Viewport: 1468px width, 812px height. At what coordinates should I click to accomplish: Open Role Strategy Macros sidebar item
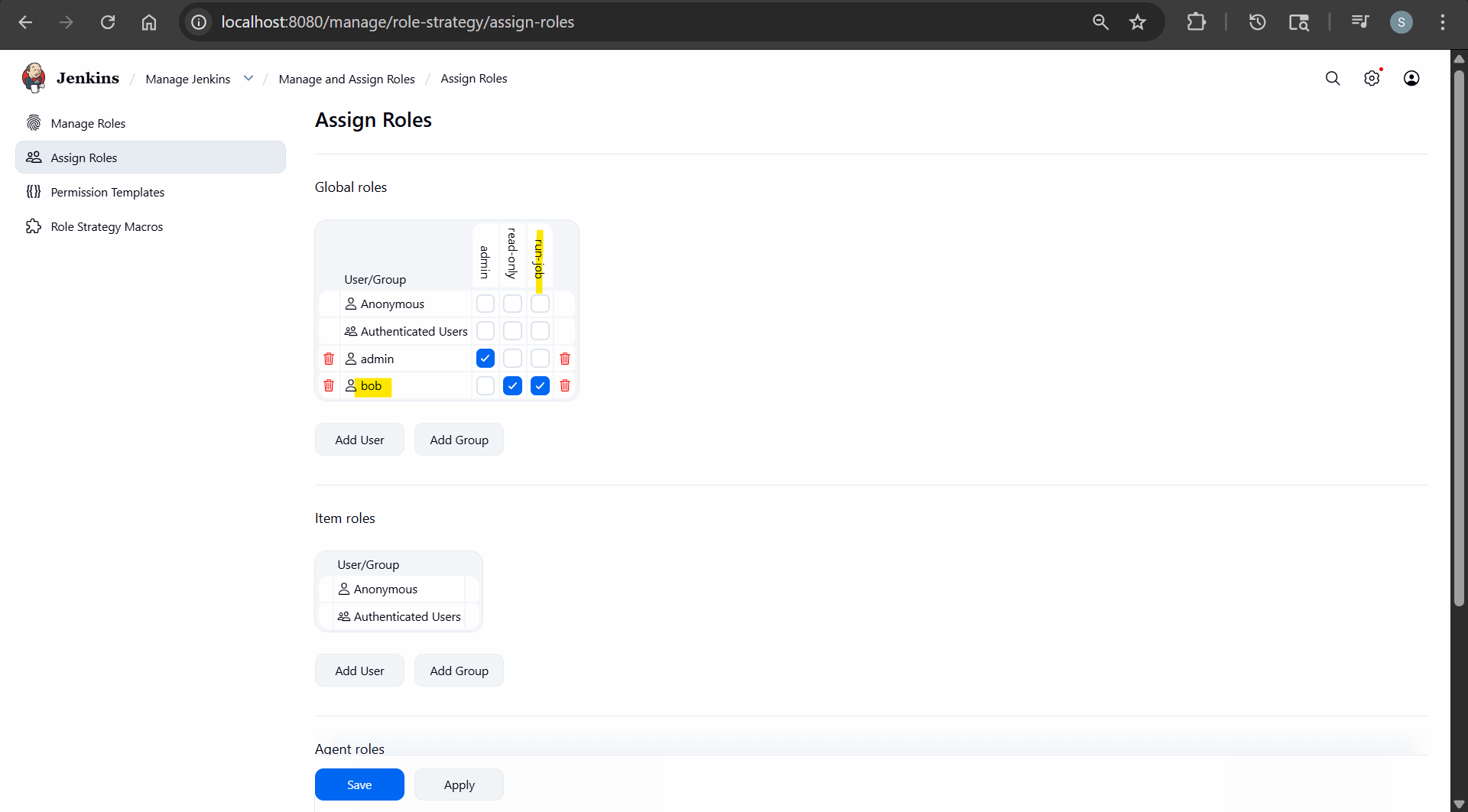(x=151, y=226)
